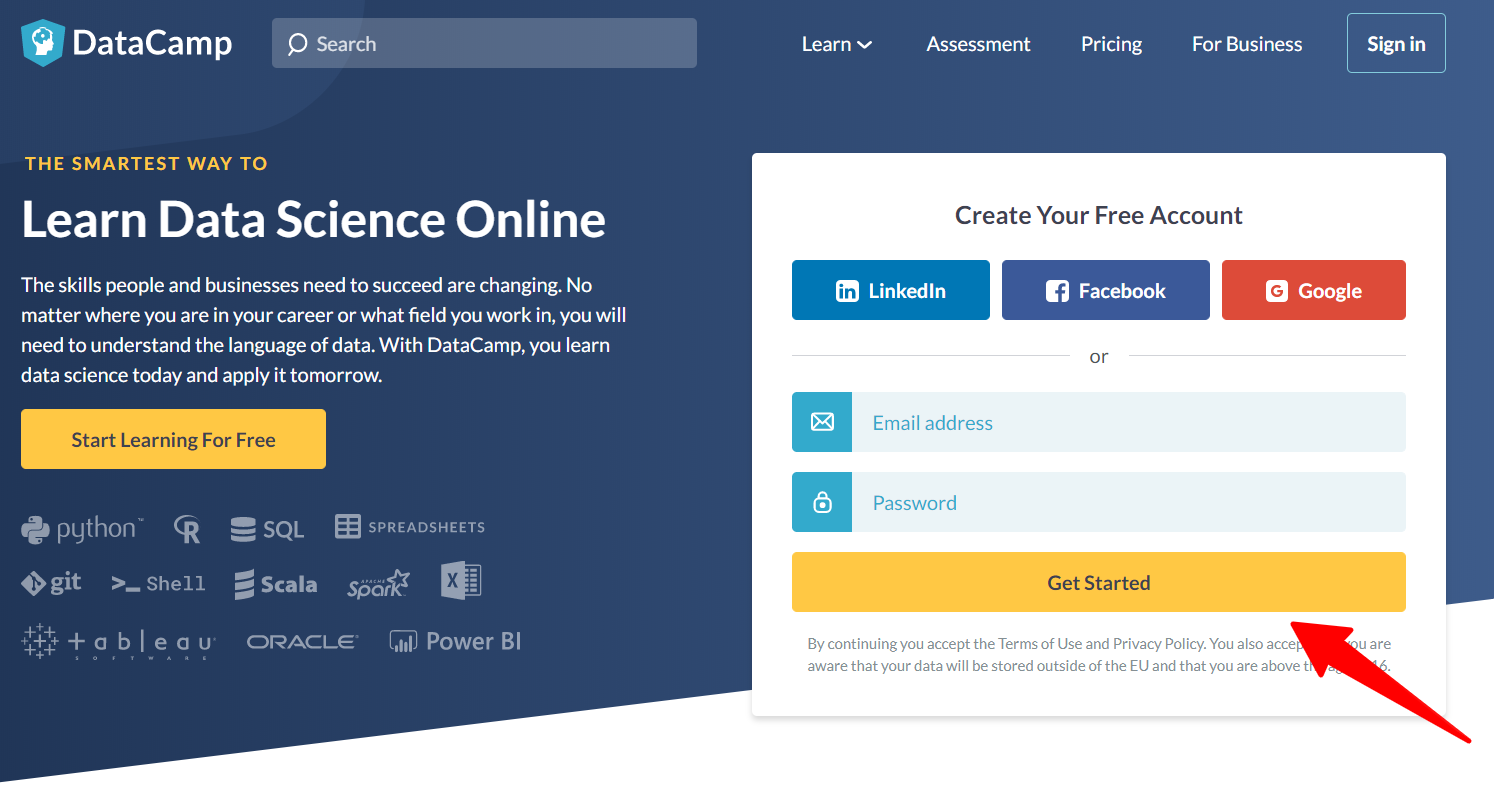Focus the Email address input field
This screenshot has width=1494, height=791.
click(x=1128, y=423)
